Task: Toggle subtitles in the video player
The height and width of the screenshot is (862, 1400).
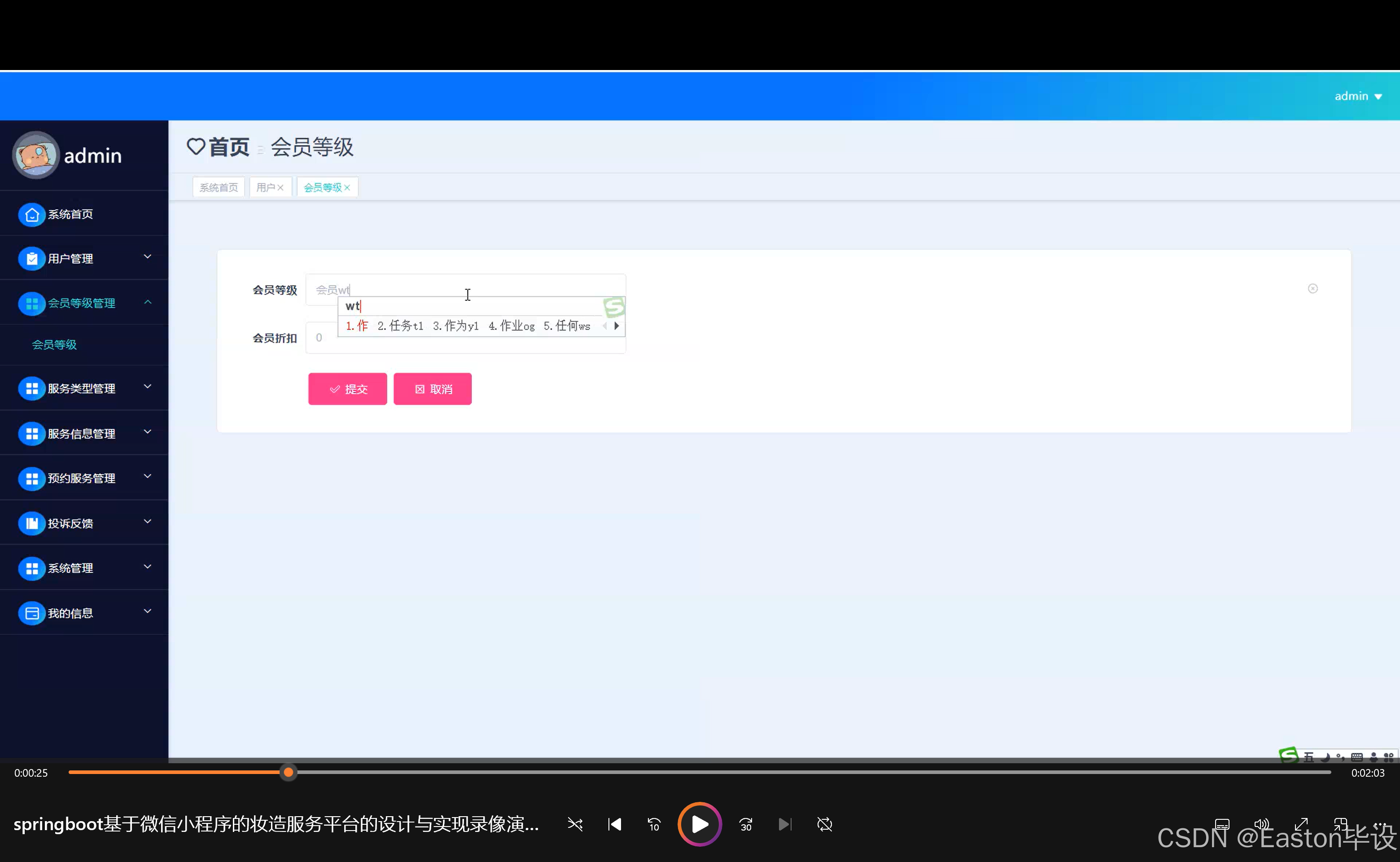Action: 1222,824
